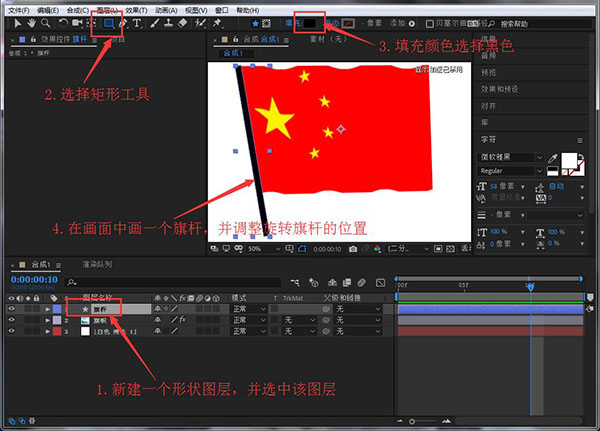Expand white solid layer 3 properties
This screenshot has width=600, height=431.
pos(47,331)
